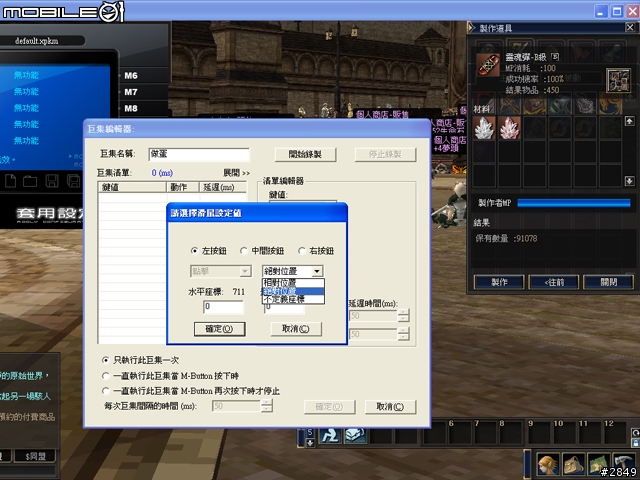Click the 關閉 close button in crafting window
This screenshot has height=480, width=640.
pos(609,282)
